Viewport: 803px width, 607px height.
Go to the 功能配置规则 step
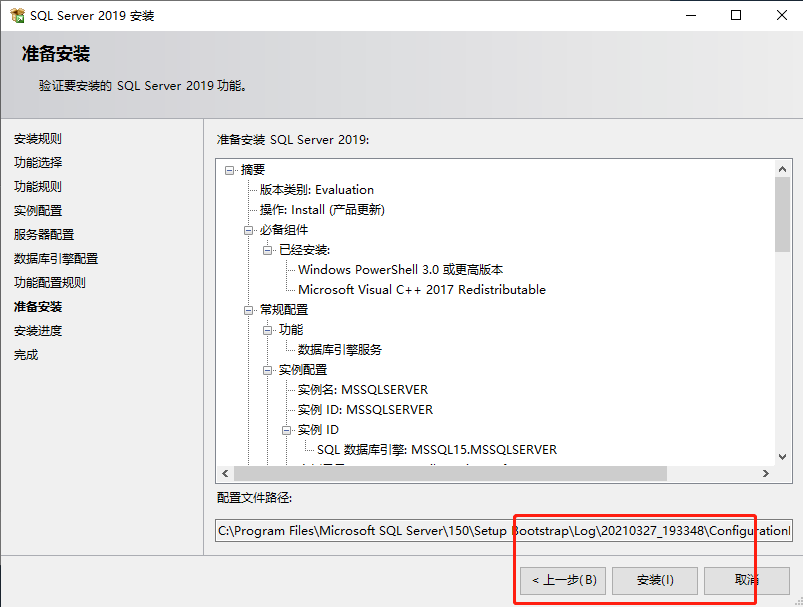tap(50, 283)
